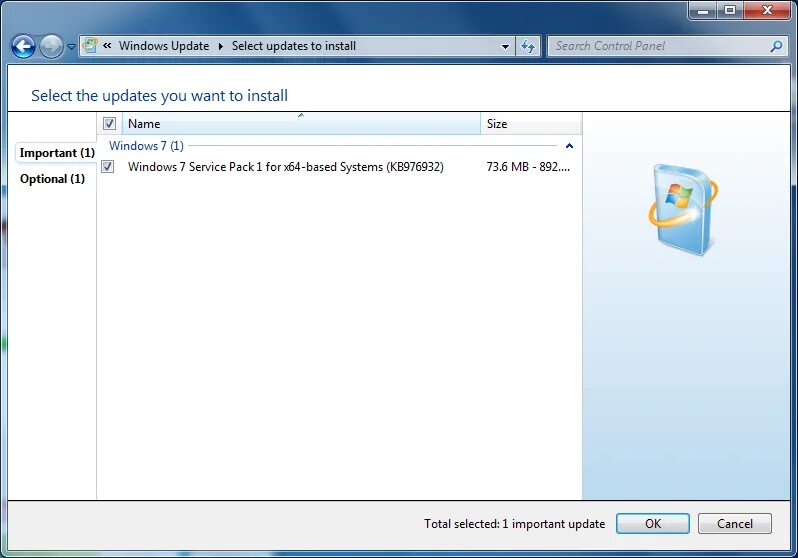Collapse the Windows 7 group chevron
Screen dimensions: 798x558
pos(569,146)
